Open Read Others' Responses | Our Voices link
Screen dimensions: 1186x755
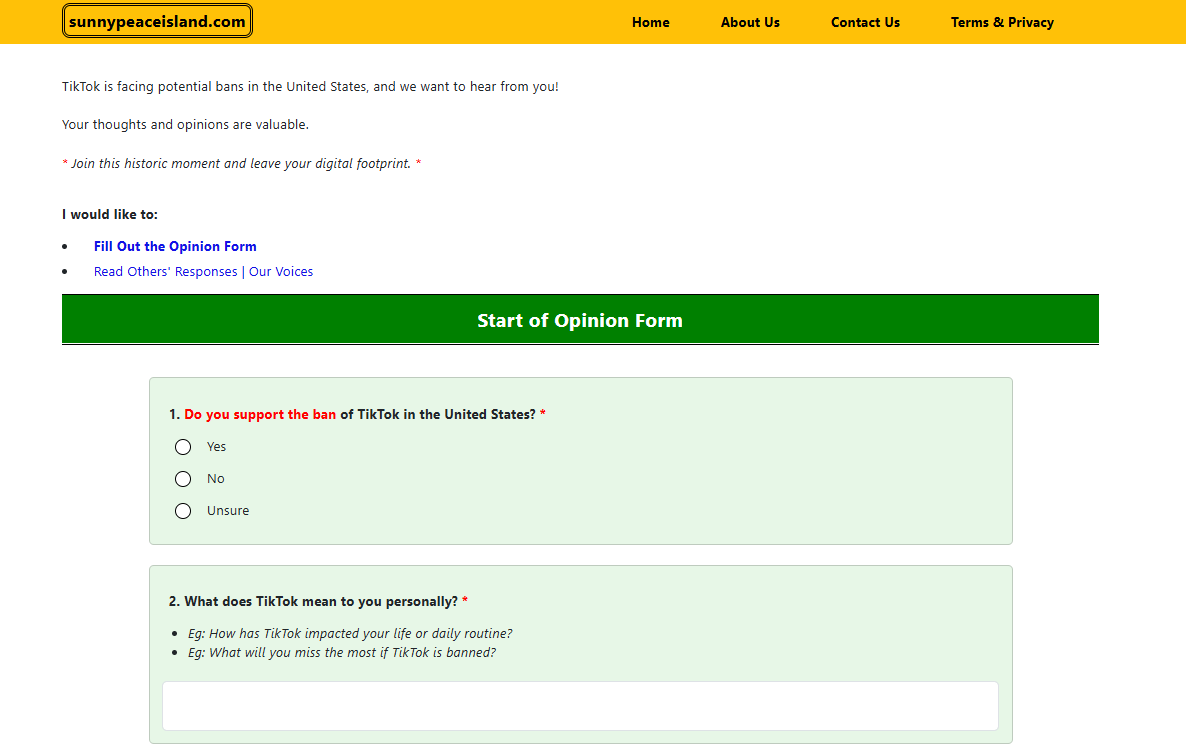[x=203, y=272]
